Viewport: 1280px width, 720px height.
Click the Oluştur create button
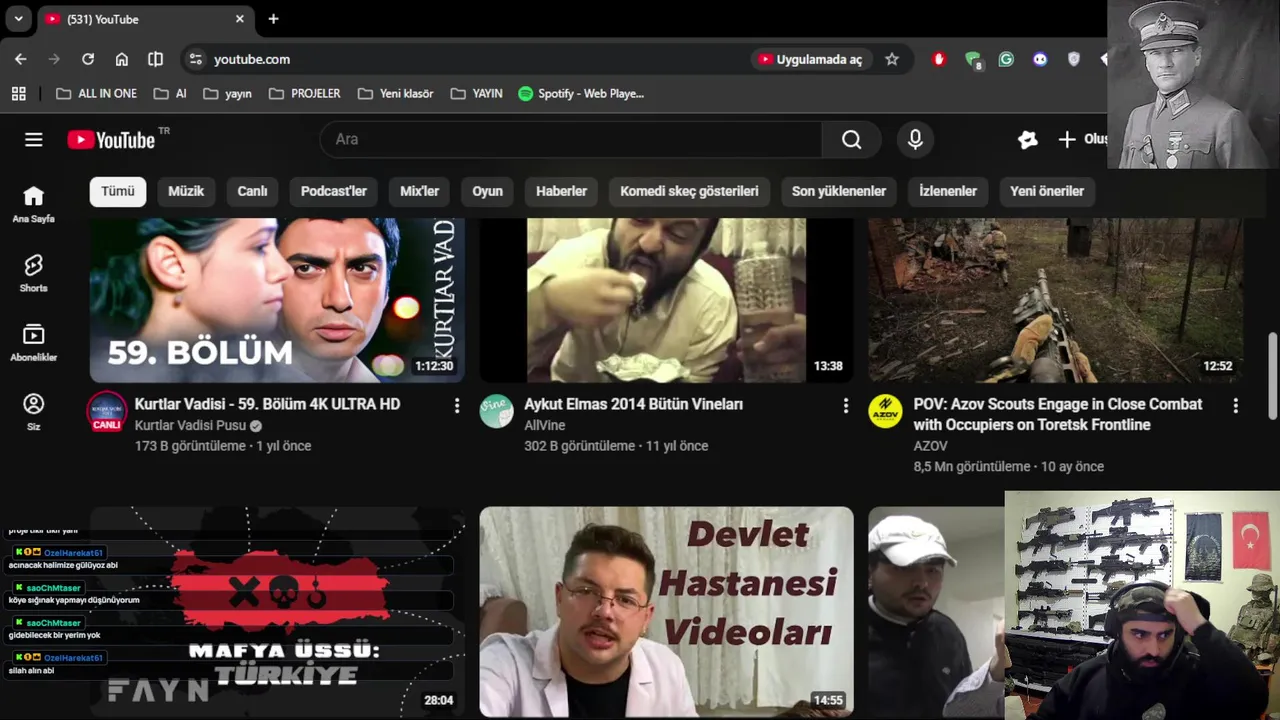(x=1082, y=140)
